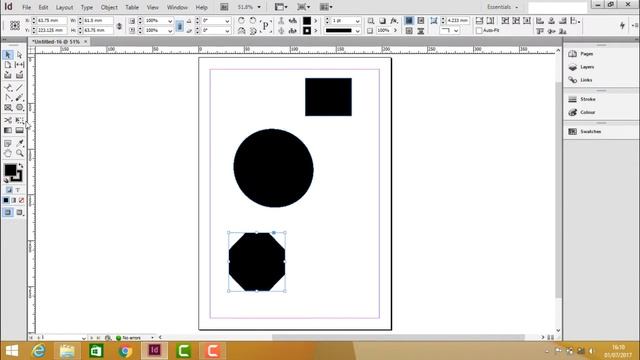Click the drop shadow effect icon

click(382, 21)
